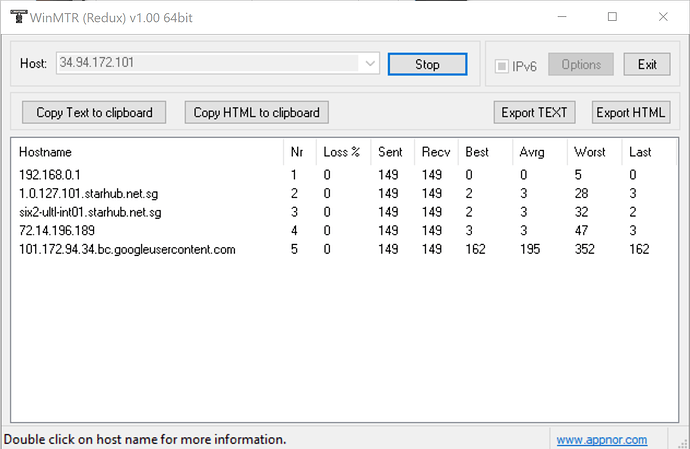This screenshot has width=690, height=449.
Task: Export results as HTML
Action: point(630,112)
